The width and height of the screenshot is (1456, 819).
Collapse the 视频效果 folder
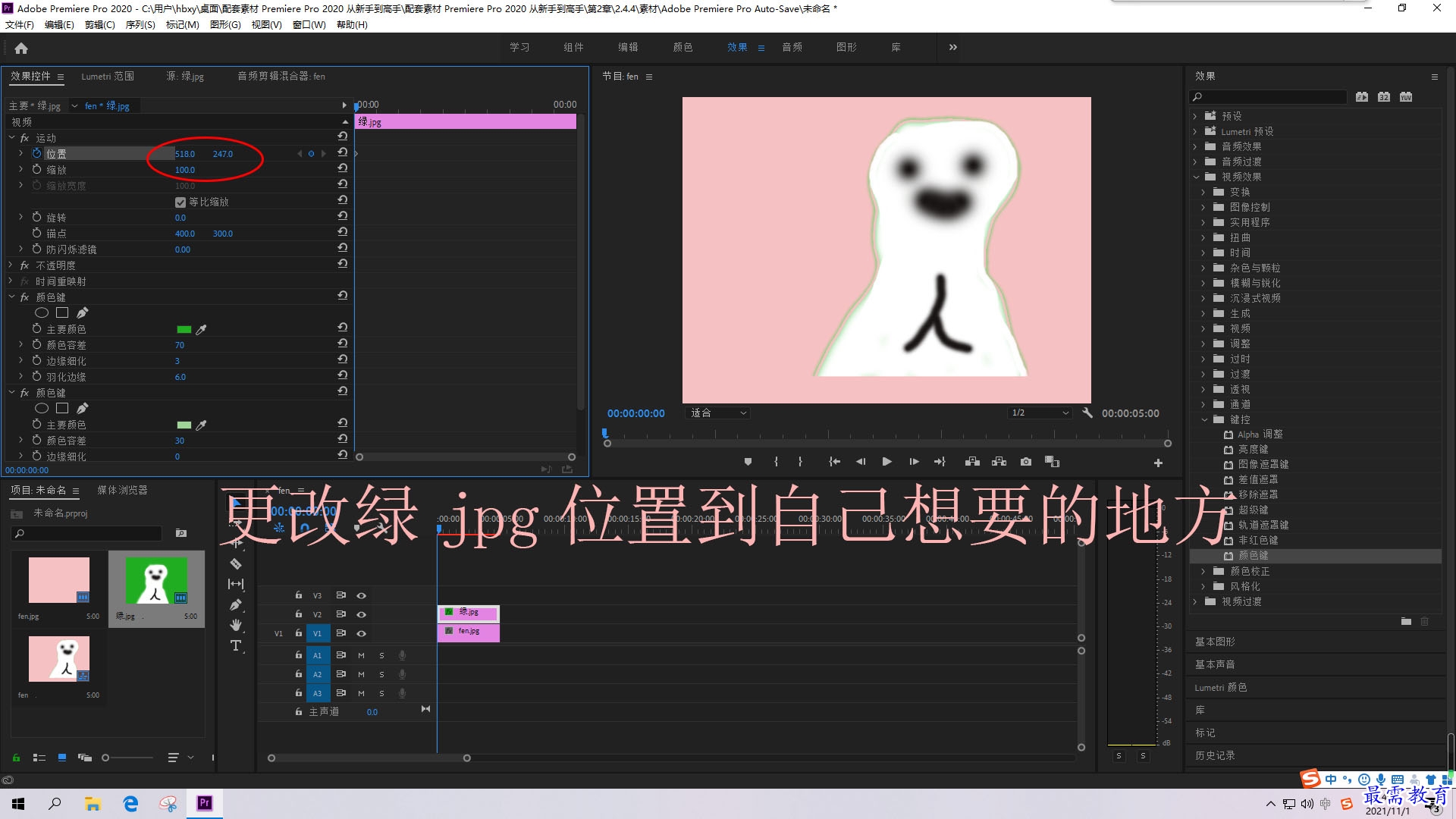pos(1196,177)
